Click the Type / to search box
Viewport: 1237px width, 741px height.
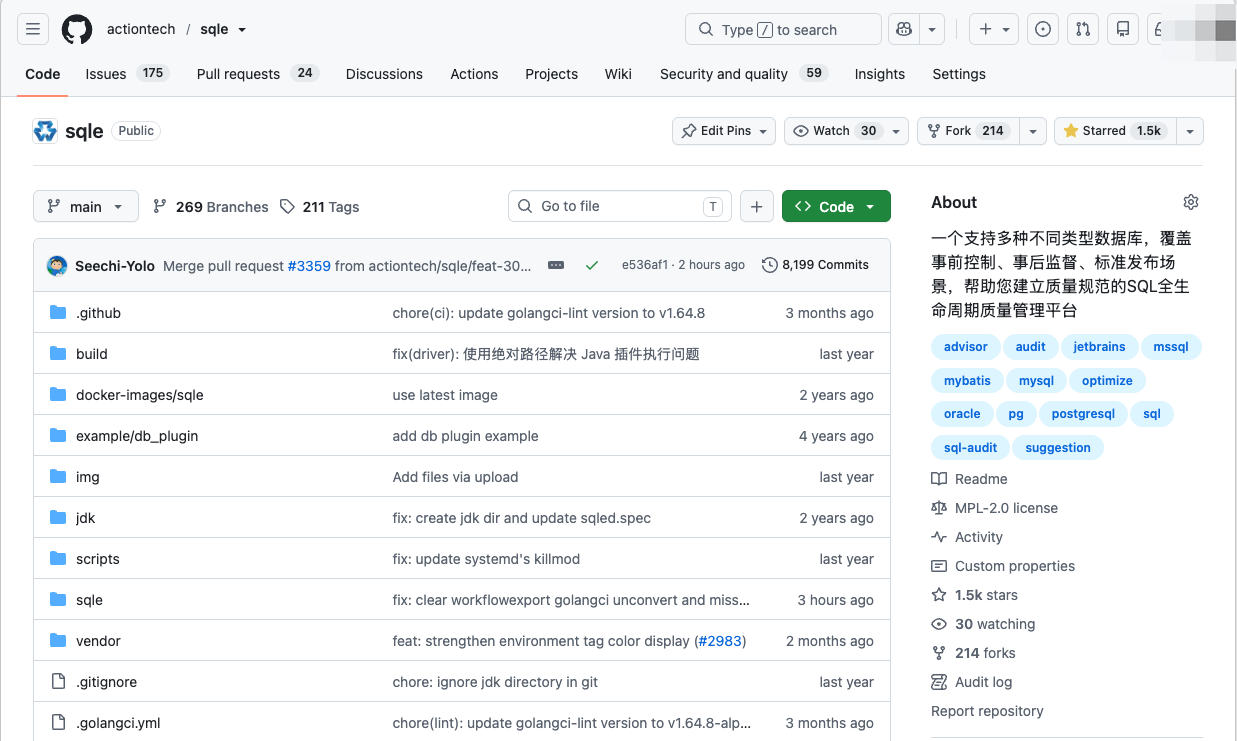(783, 29)
